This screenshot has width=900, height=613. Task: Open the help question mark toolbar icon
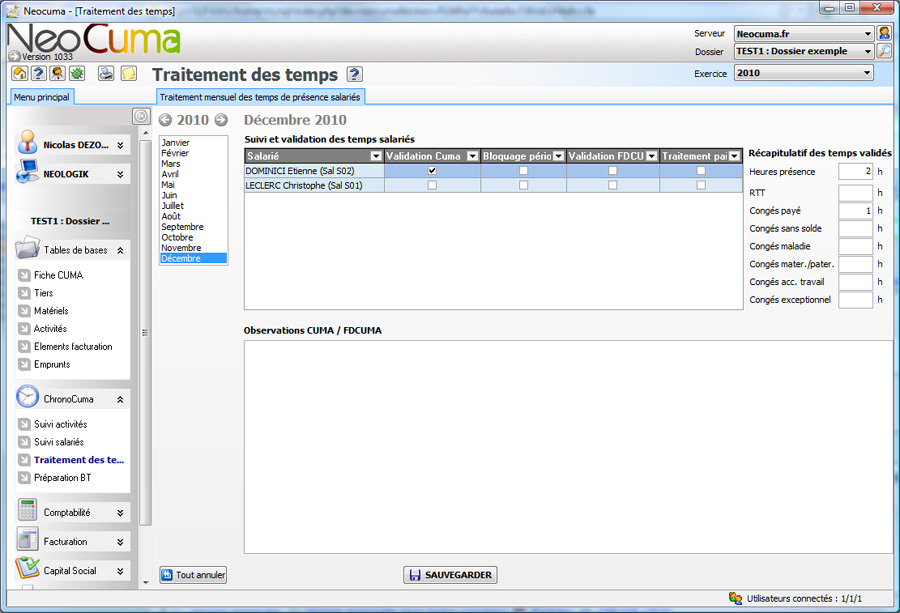click(38, 73)
